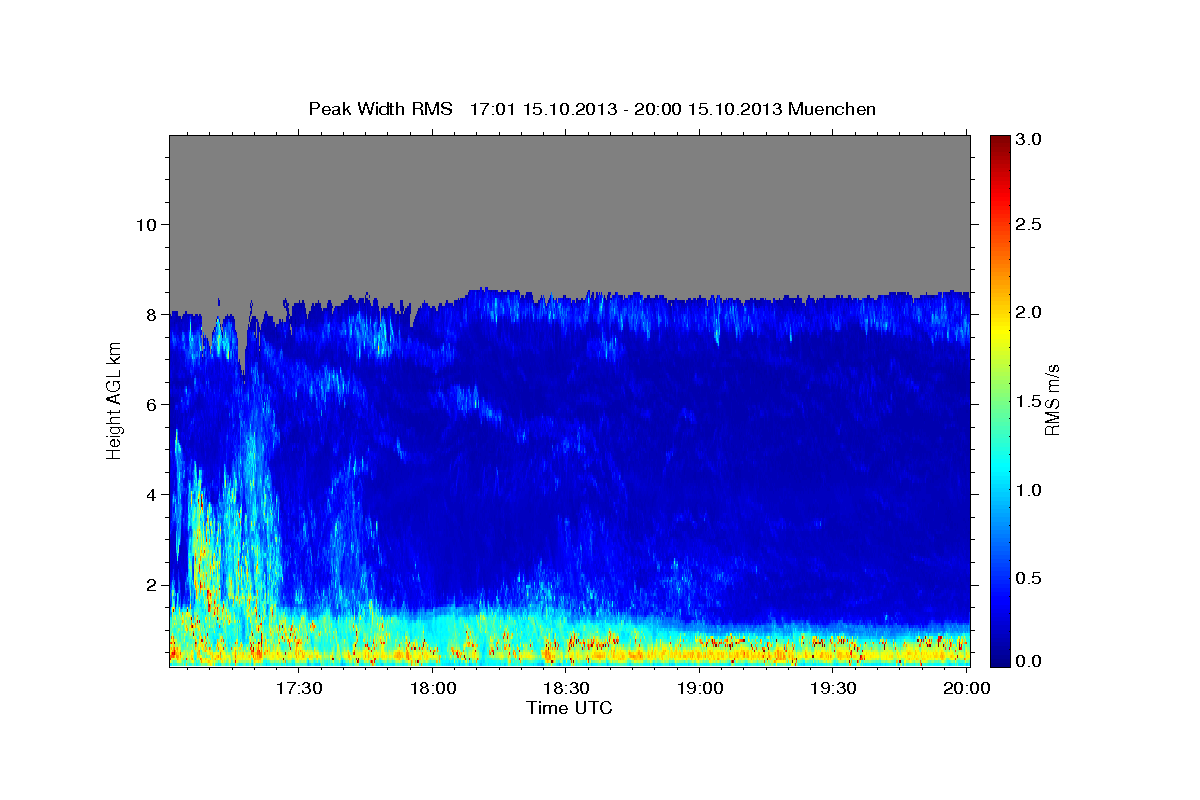The width and height of the screenshot is (1200, 800).
Task: Click the dark red top of the colorbar
Action: pos(999,145)
